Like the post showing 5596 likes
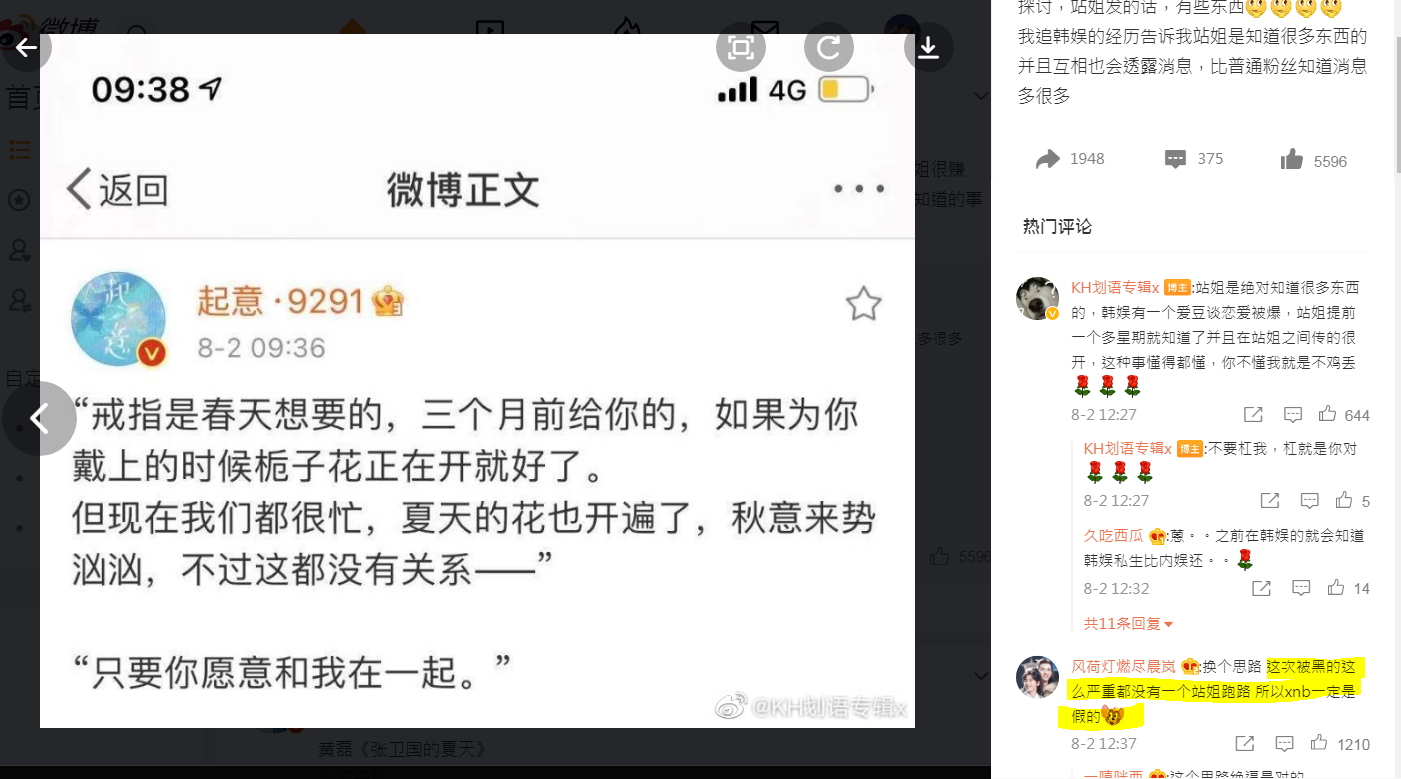 [x=1292, y=160]
